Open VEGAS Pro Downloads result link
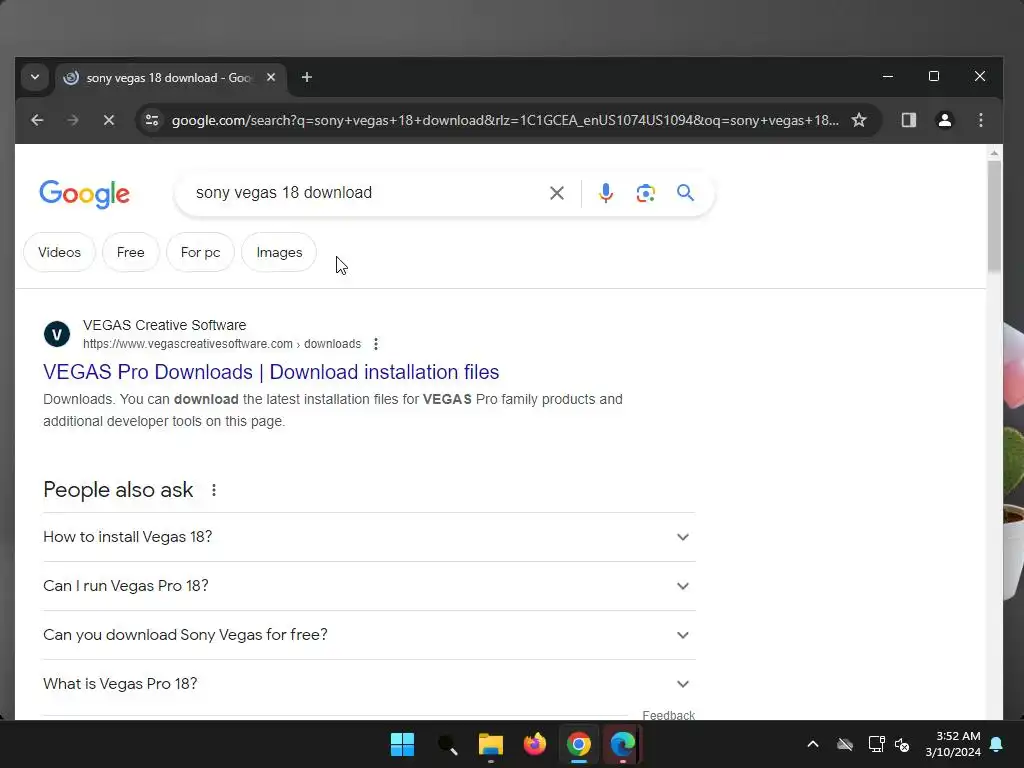The width and height of the screenshot is (1024, 768). (x=271, y=372)
